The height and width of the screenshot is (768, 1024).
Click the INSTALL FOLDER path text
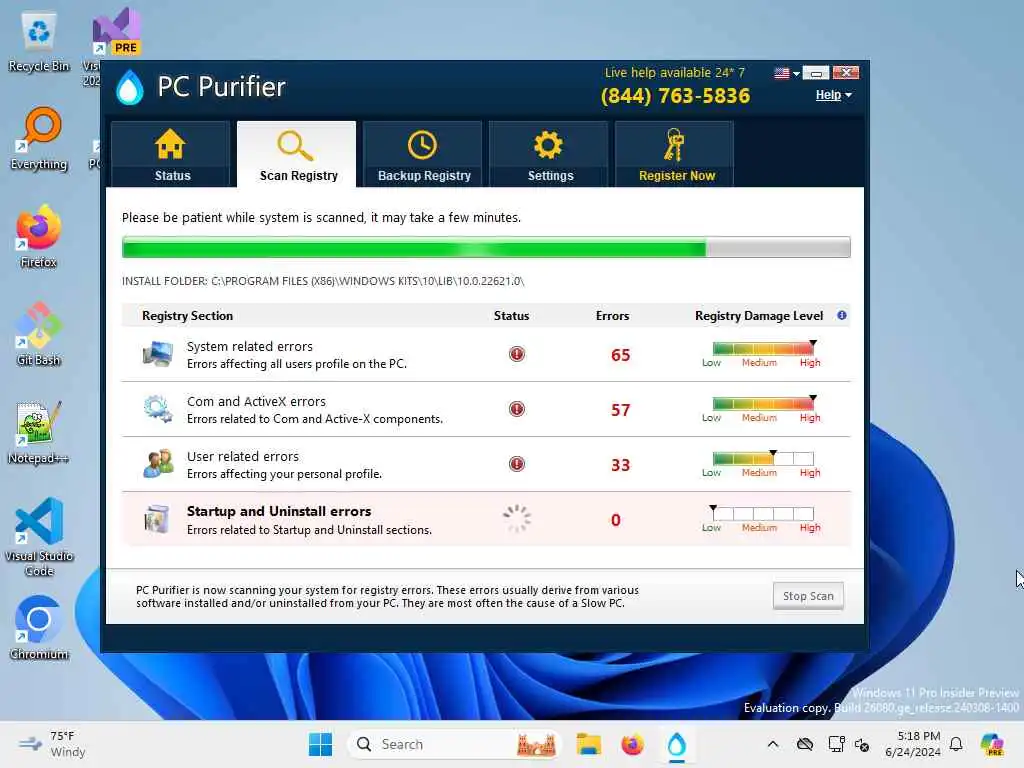[x=323, y=281]
